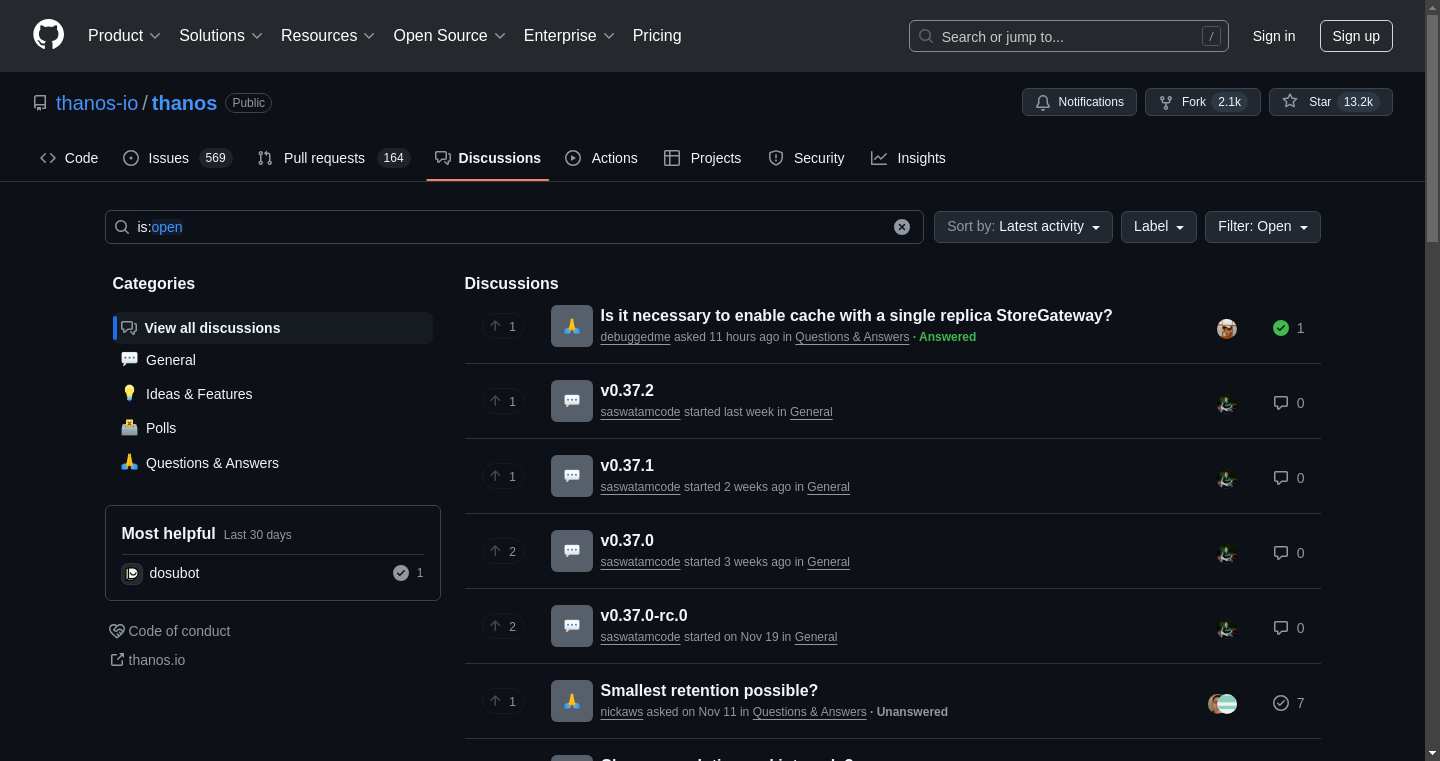The width and height of the screenshot is (1440, 761).
Task: Open the comment count for v0.37.0
Action: (x=1289, y=553)
